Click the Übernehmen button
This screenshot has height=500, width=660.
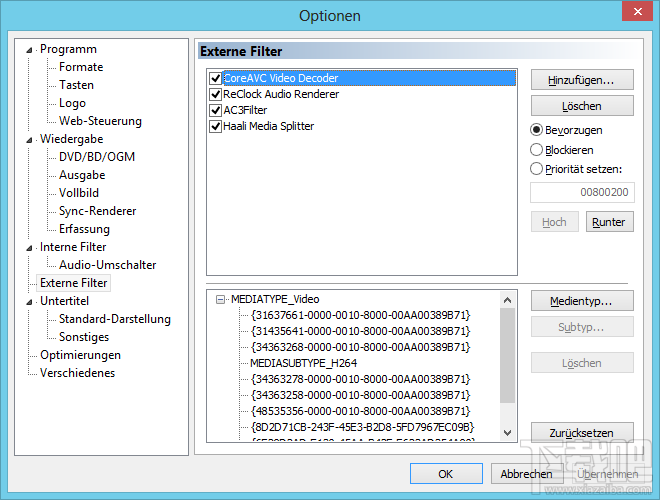click(x=607, y=474)
